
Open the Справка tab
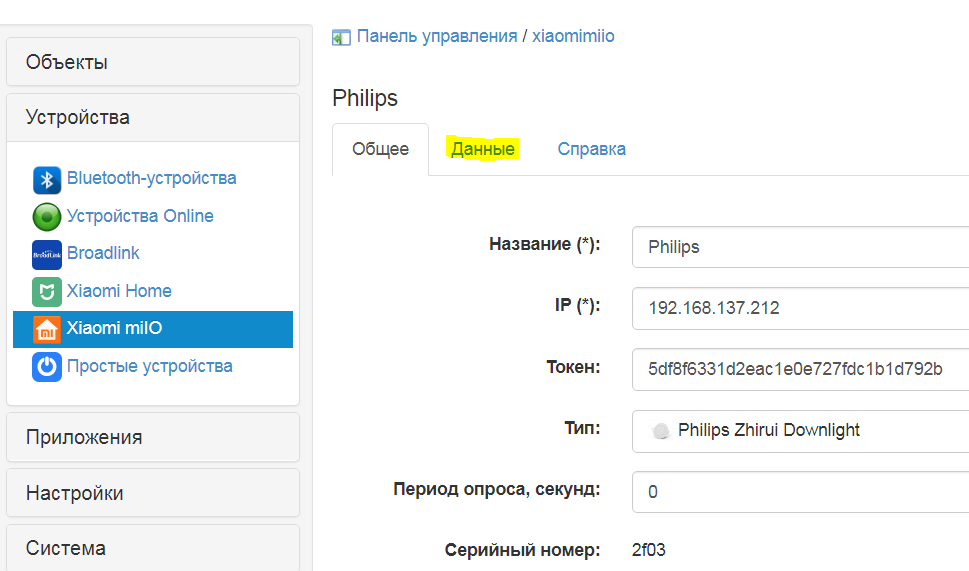(x=592, y=149)
